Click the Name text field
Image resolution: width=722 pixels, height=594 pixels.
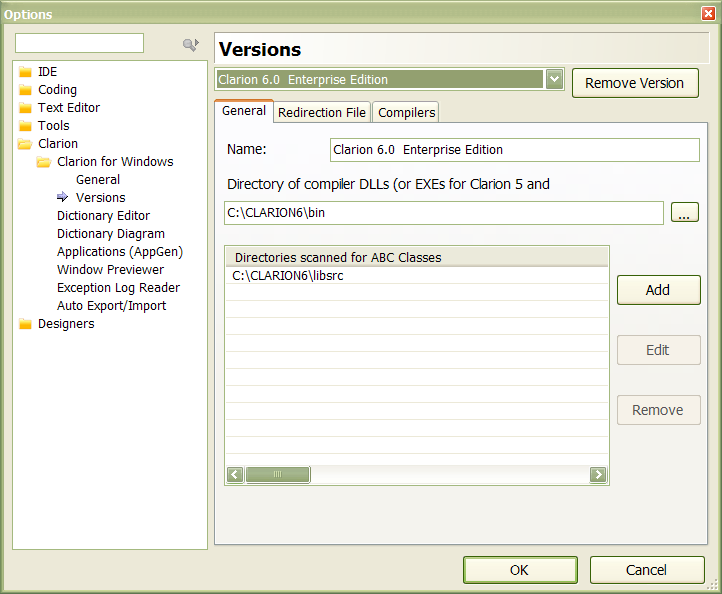click(x=514, y=150)
